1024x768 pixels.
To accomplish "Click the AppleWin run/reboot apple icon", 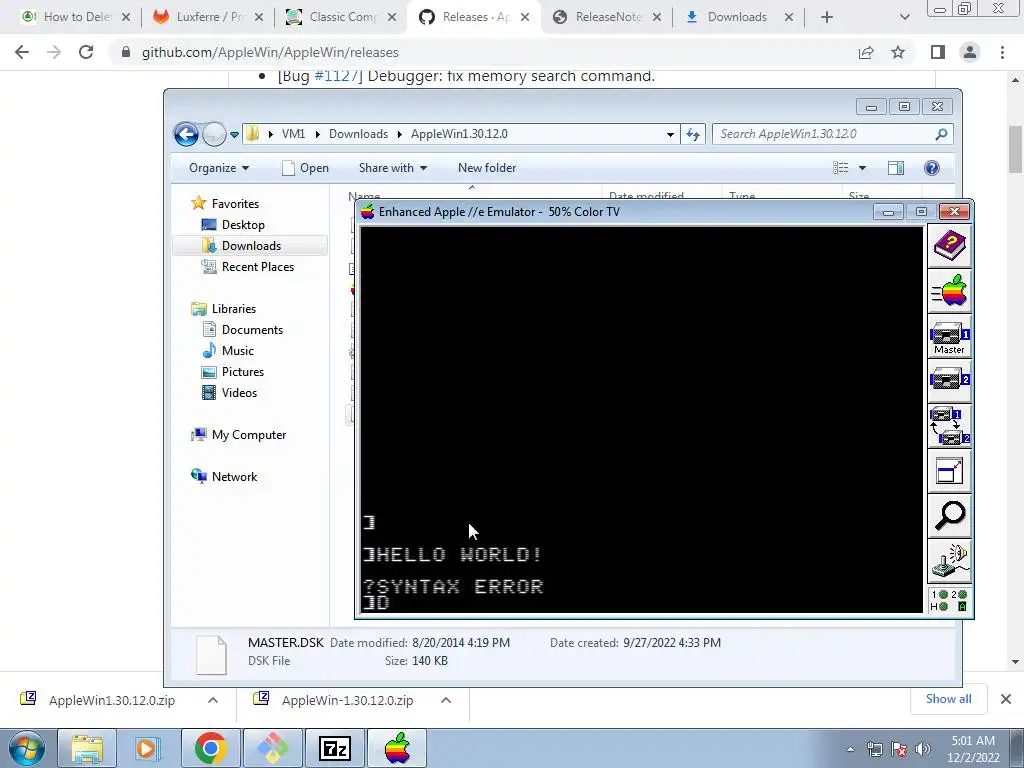I will tap(950, 291).
